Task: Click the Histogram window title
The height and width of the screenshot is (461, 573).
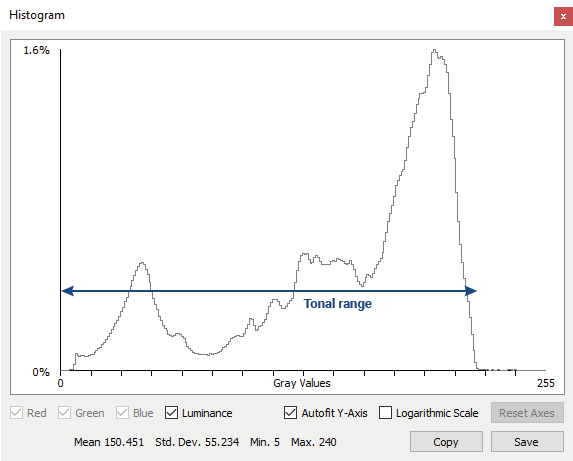Action: [x=37, y=15]
